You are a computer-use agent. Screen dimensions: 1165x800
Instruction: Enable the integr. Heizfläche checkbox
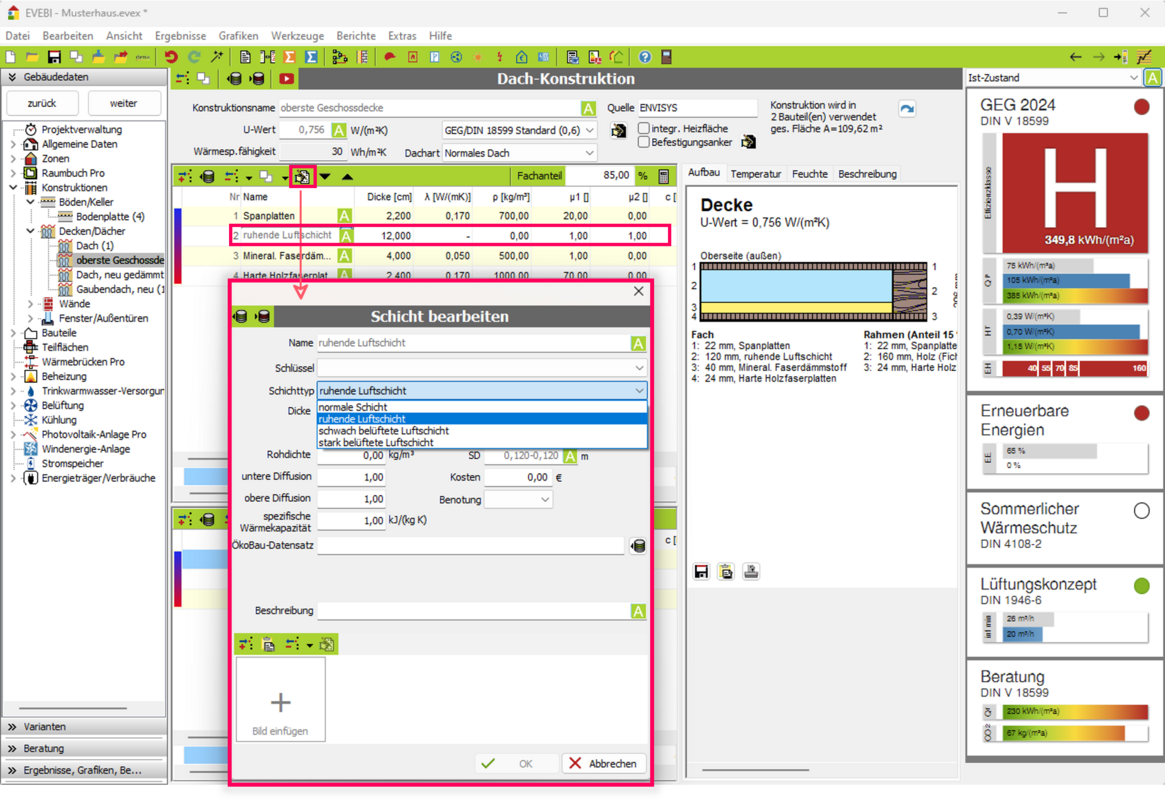click(x=644, y=129)
